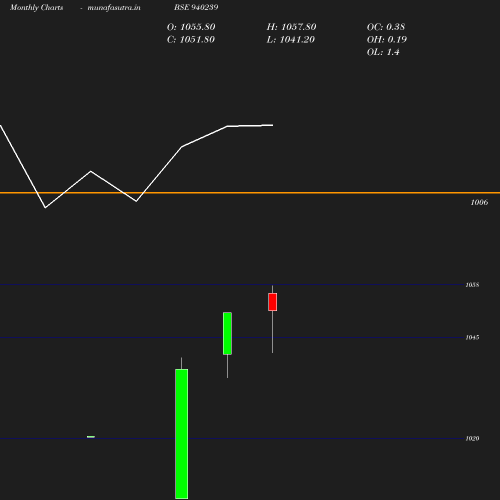Click the 1020 price axis label
This screenshot has height=500, width=500.
pyautogui.click(x=472, y=439)
